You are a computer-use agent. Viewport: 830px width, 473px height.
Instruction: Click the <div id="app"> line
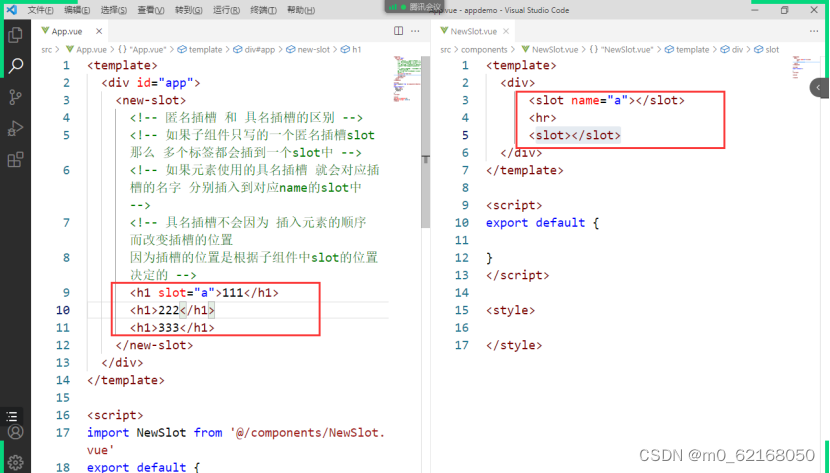point(151,83)
